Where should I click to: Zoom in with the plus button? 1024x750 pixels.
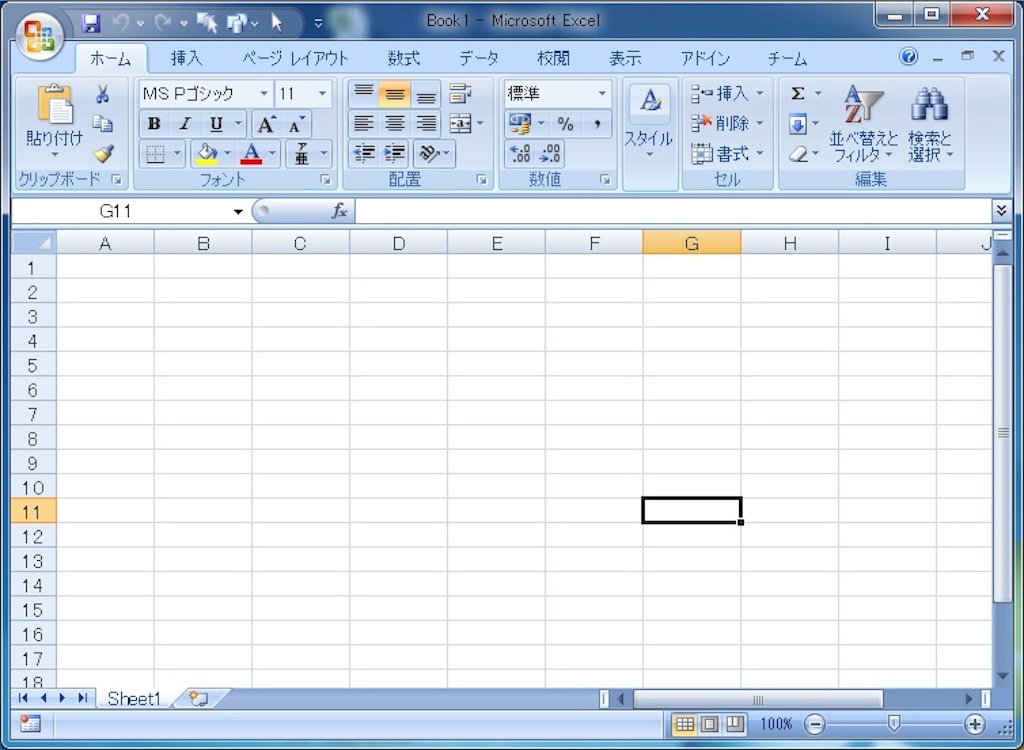click(974, 724)
